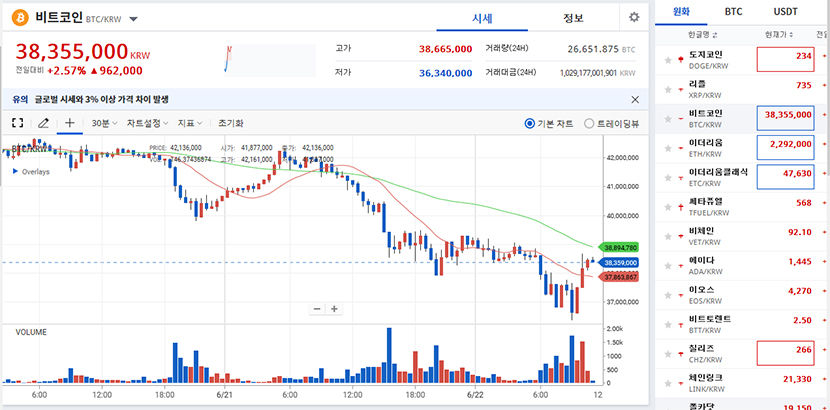830x410 pixels.
Task: Favorite star for 도지코인
Action: click(x=668, y=60)
